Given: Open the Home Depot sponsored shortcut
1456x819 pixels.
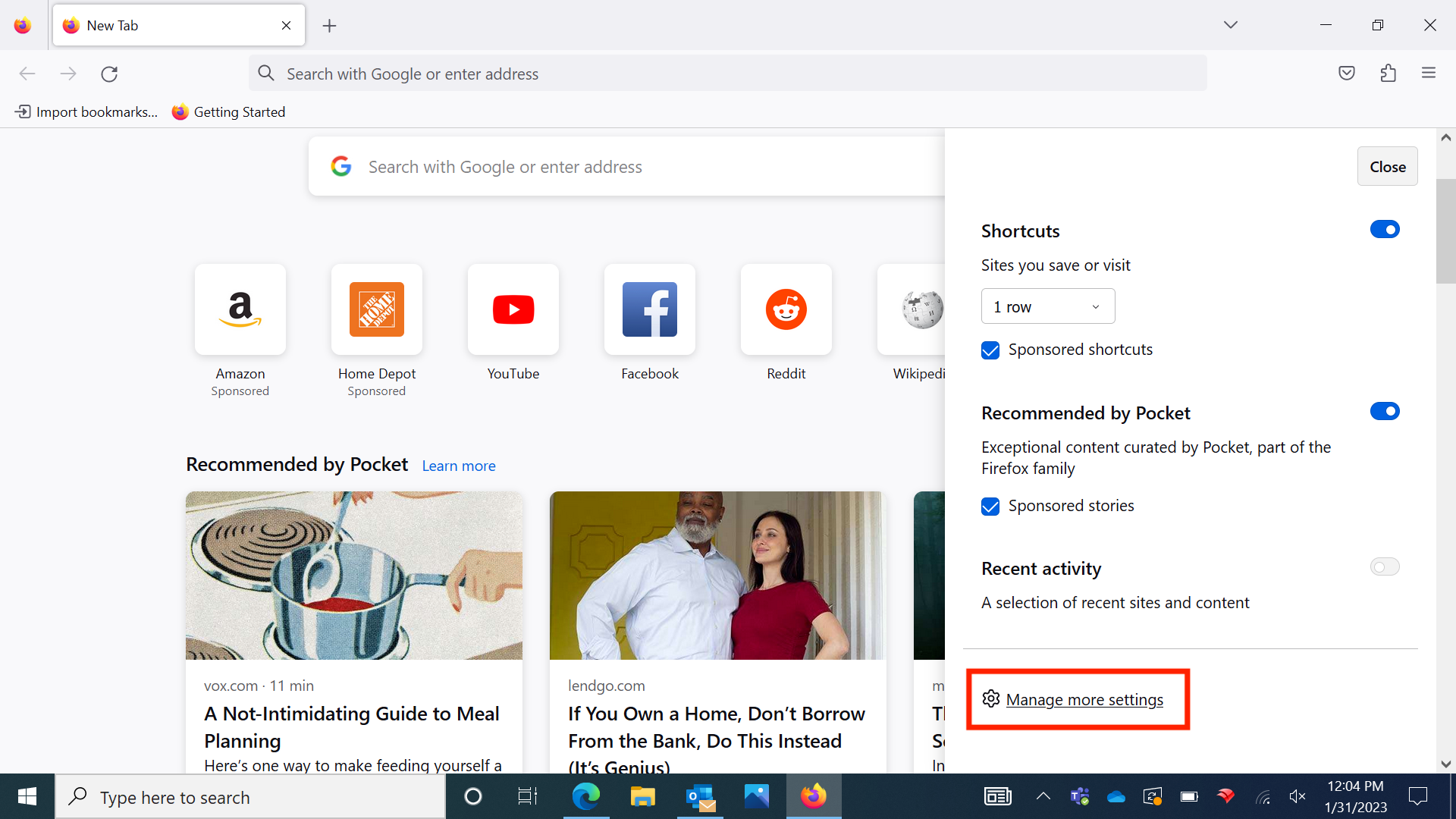Looking at the screenshot, I should point(377,309).
